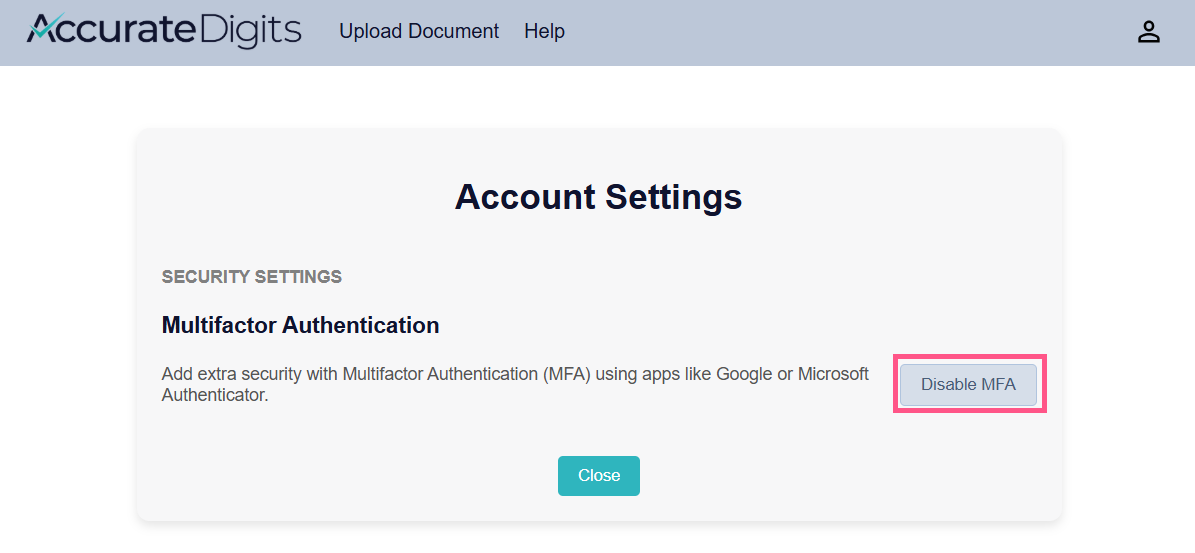This screenshot has height=553, width=1195.
Task: Click the Disable MFA button
Action: pyautogui.click(x=968, y=385)
